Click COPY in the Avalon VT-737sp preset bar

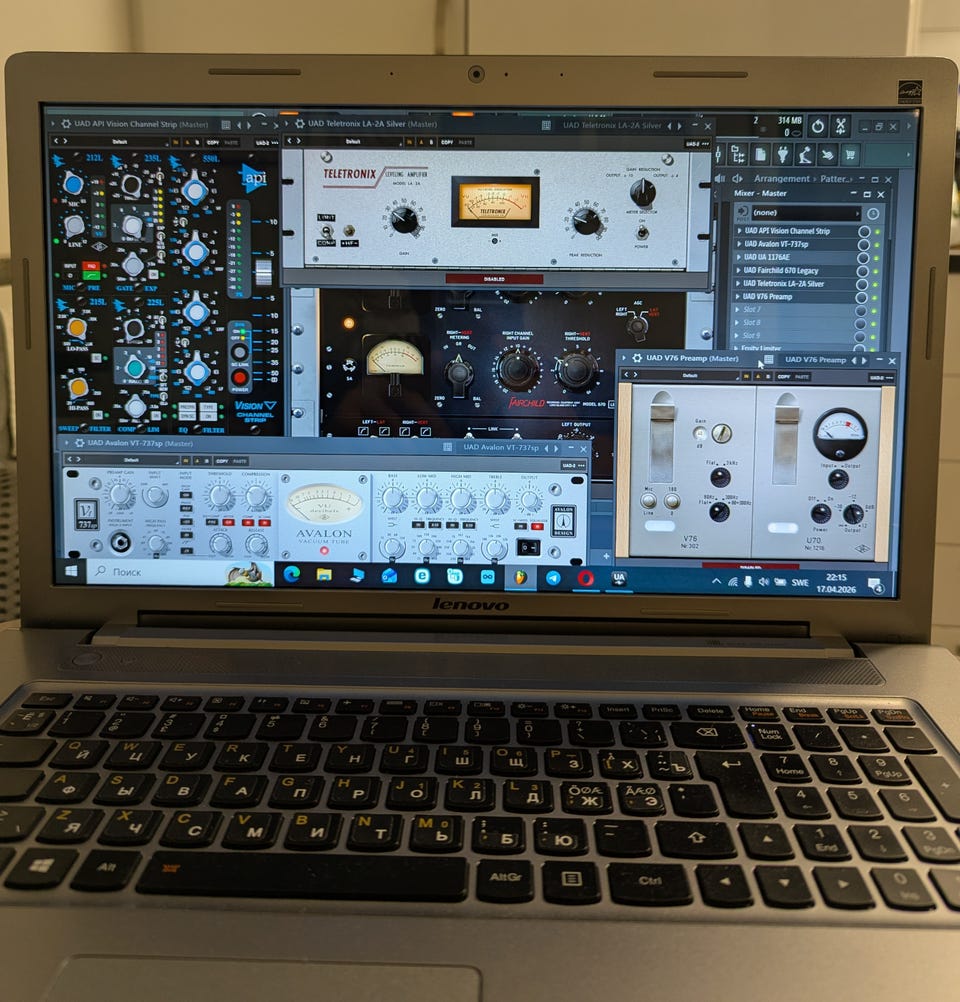[x=222, y=460]
